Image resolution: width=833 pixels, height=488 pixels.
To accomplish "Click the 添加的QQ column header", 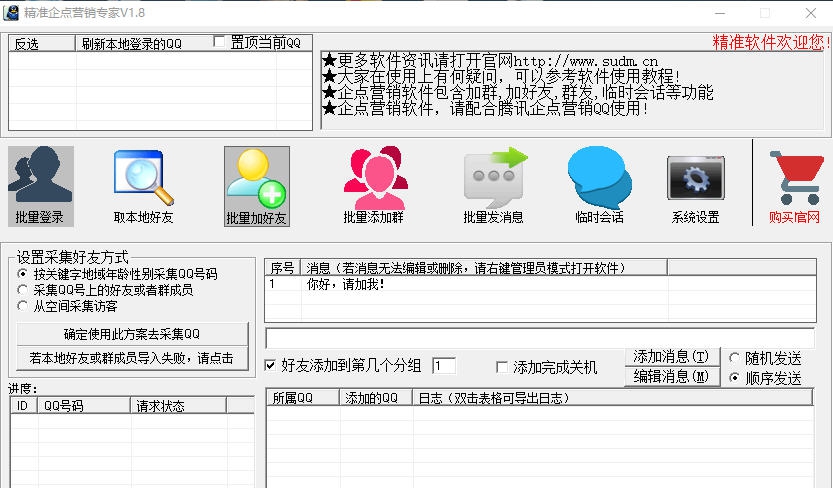I will 376,398.
